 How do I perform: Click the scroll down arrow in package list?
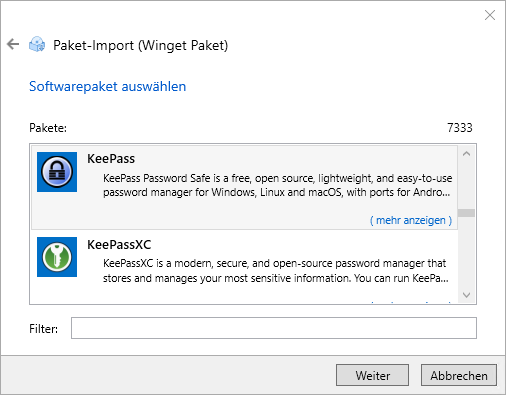click(x=466, y=295)
